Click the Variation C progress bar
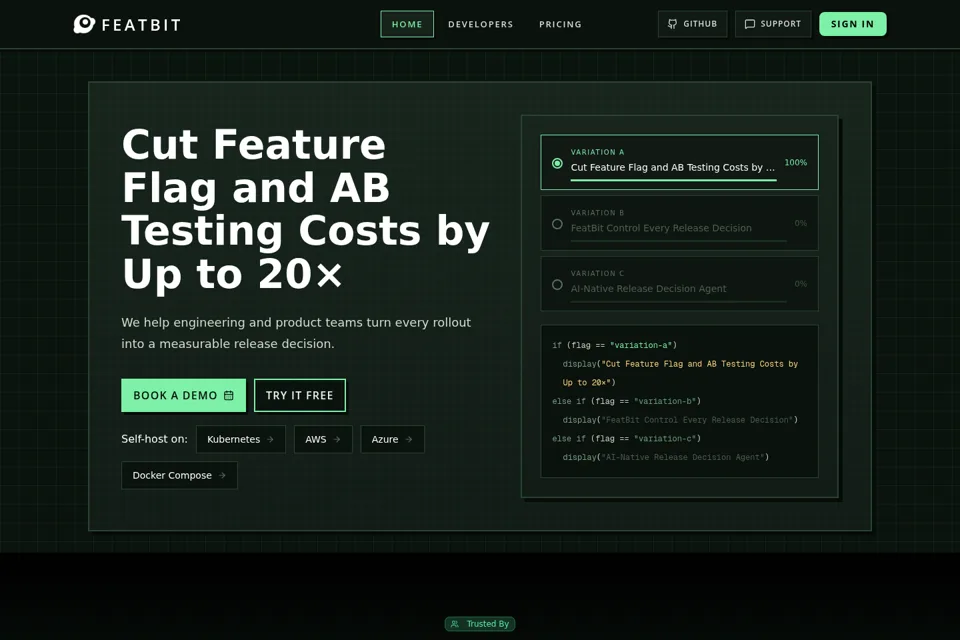This screenshot has width=960, height=640. [678, 301]
